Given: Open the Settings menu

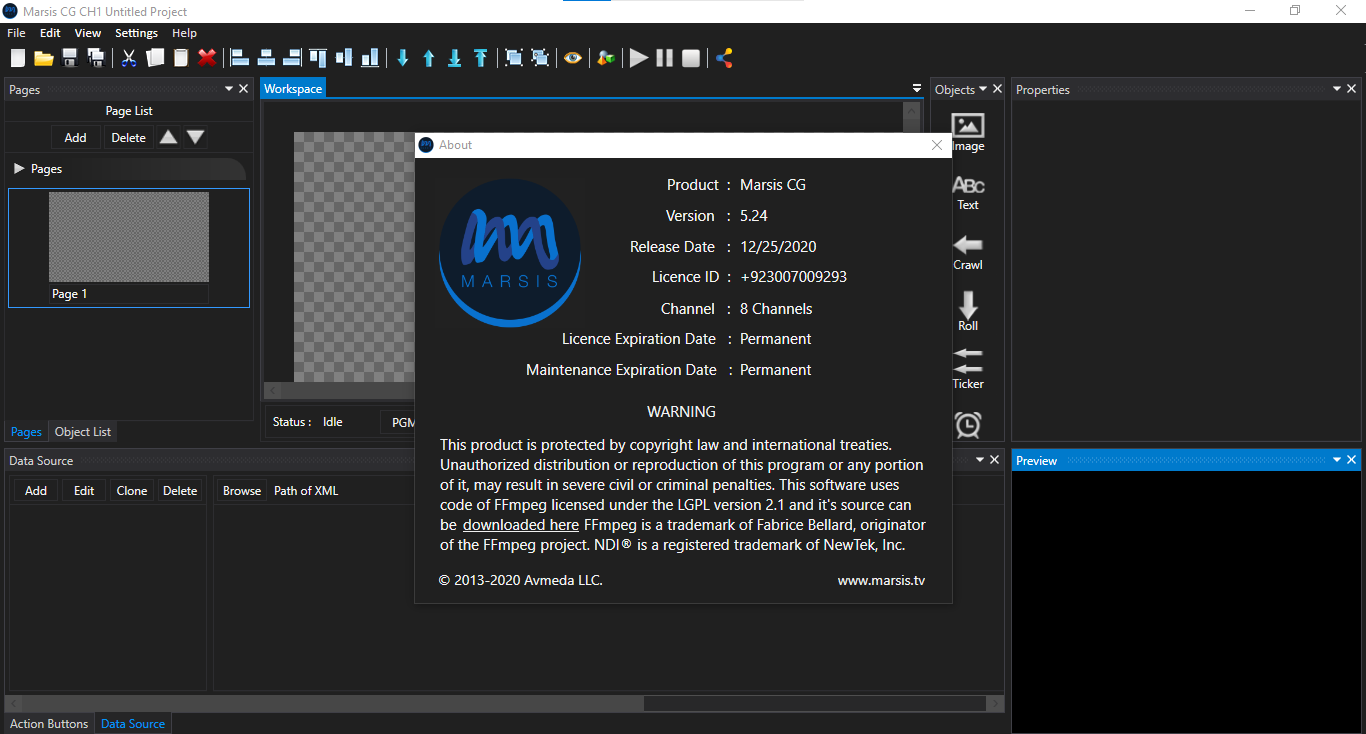Looking at the screenshot, I should point(136,33).
